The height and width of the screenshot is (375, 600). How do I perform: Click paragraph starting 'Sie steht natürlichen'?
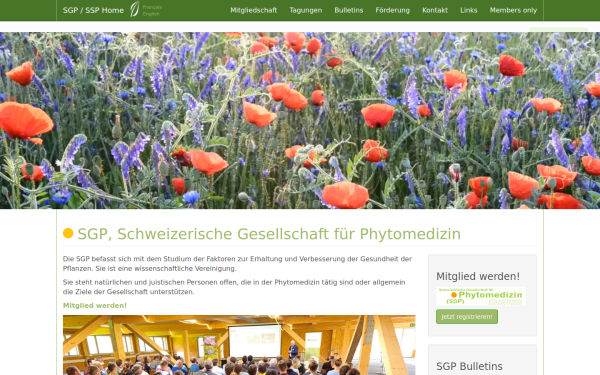[x=234, y=287]
